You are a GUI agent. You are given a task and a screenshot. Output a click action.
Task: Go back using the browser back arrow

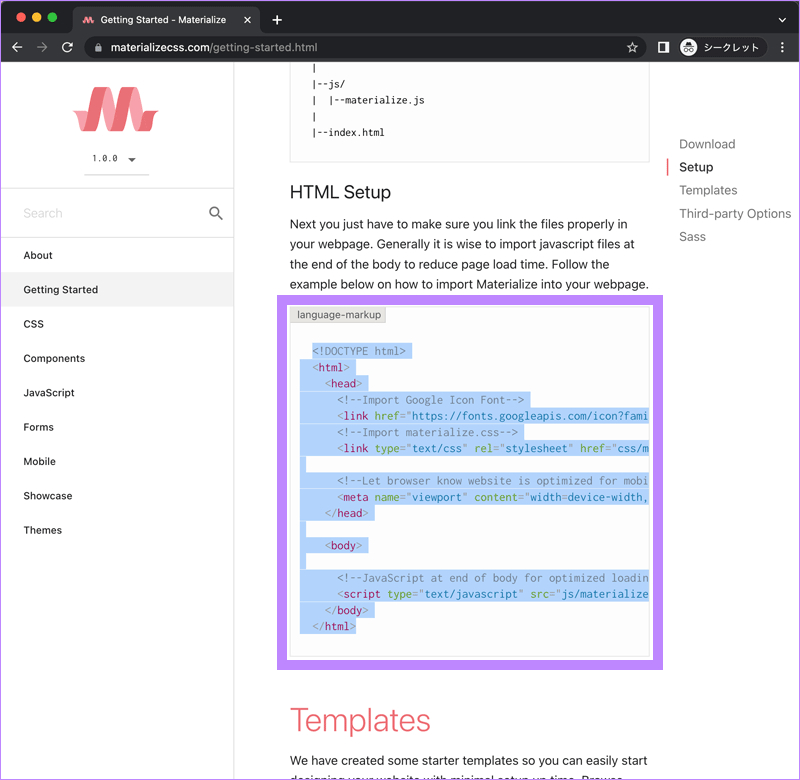click(x=17, y=47)
